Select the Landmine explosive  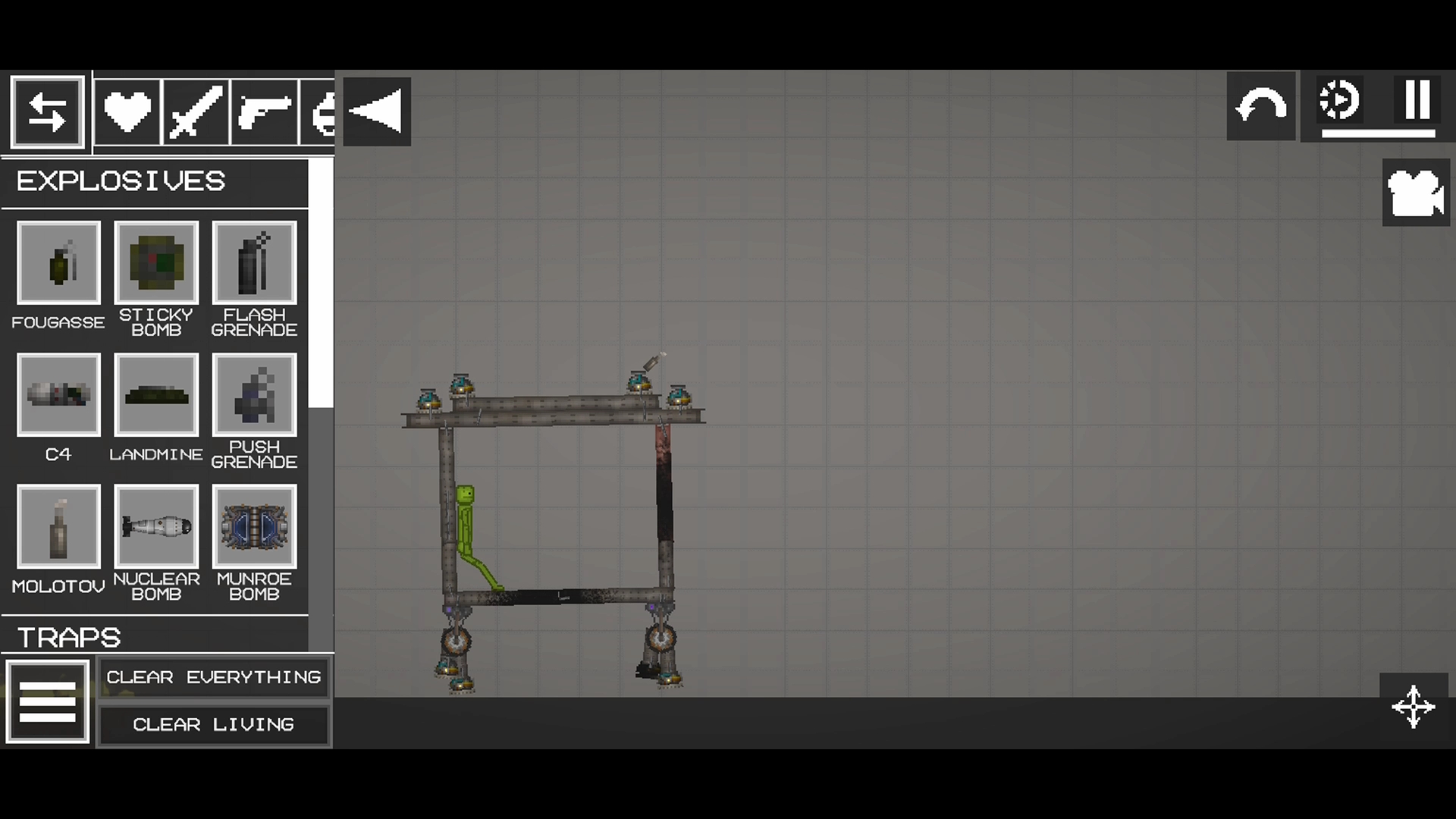click(155, 395)
